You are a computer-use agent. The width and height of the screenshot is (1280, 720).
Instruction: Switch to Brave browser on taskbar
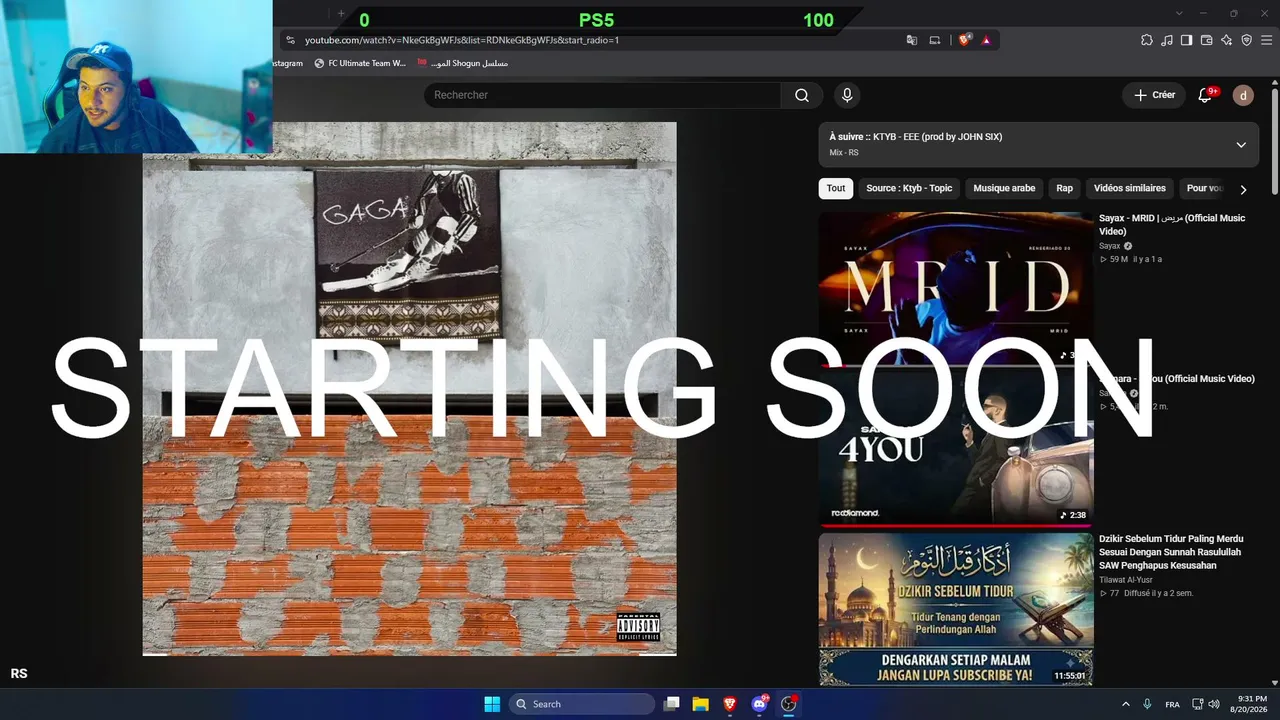click(x=730, y=704)
